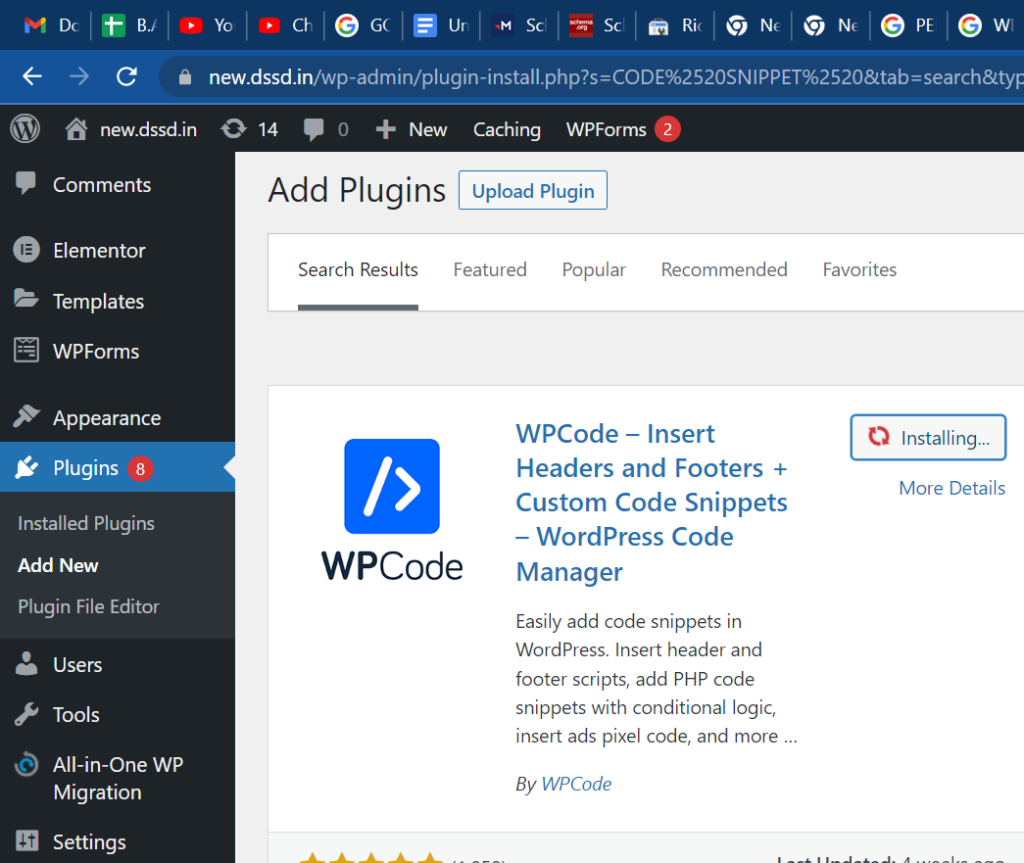Click the Plugins 8 update badge
The image size is (1024, 863).
click(x=140, y=468)
